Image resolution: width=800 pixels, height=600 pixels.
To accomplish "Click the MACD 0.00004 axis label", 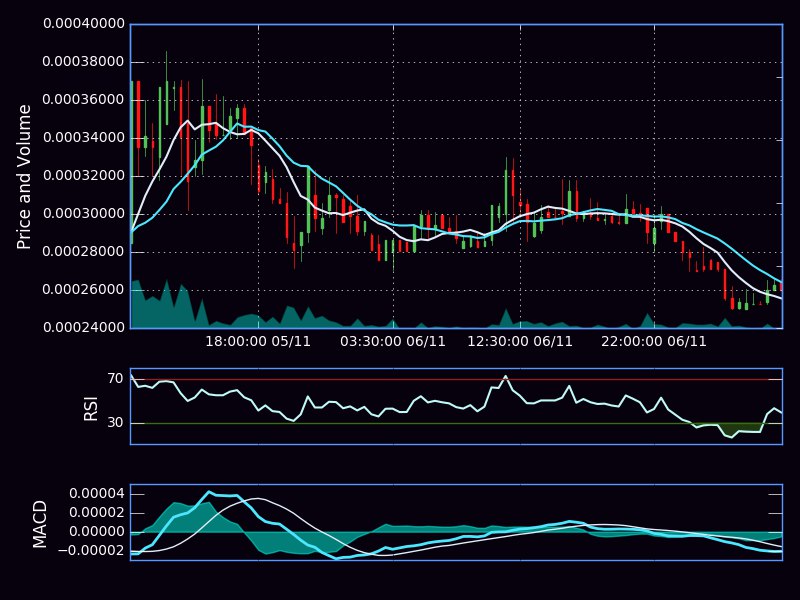I will click(97, 494).
